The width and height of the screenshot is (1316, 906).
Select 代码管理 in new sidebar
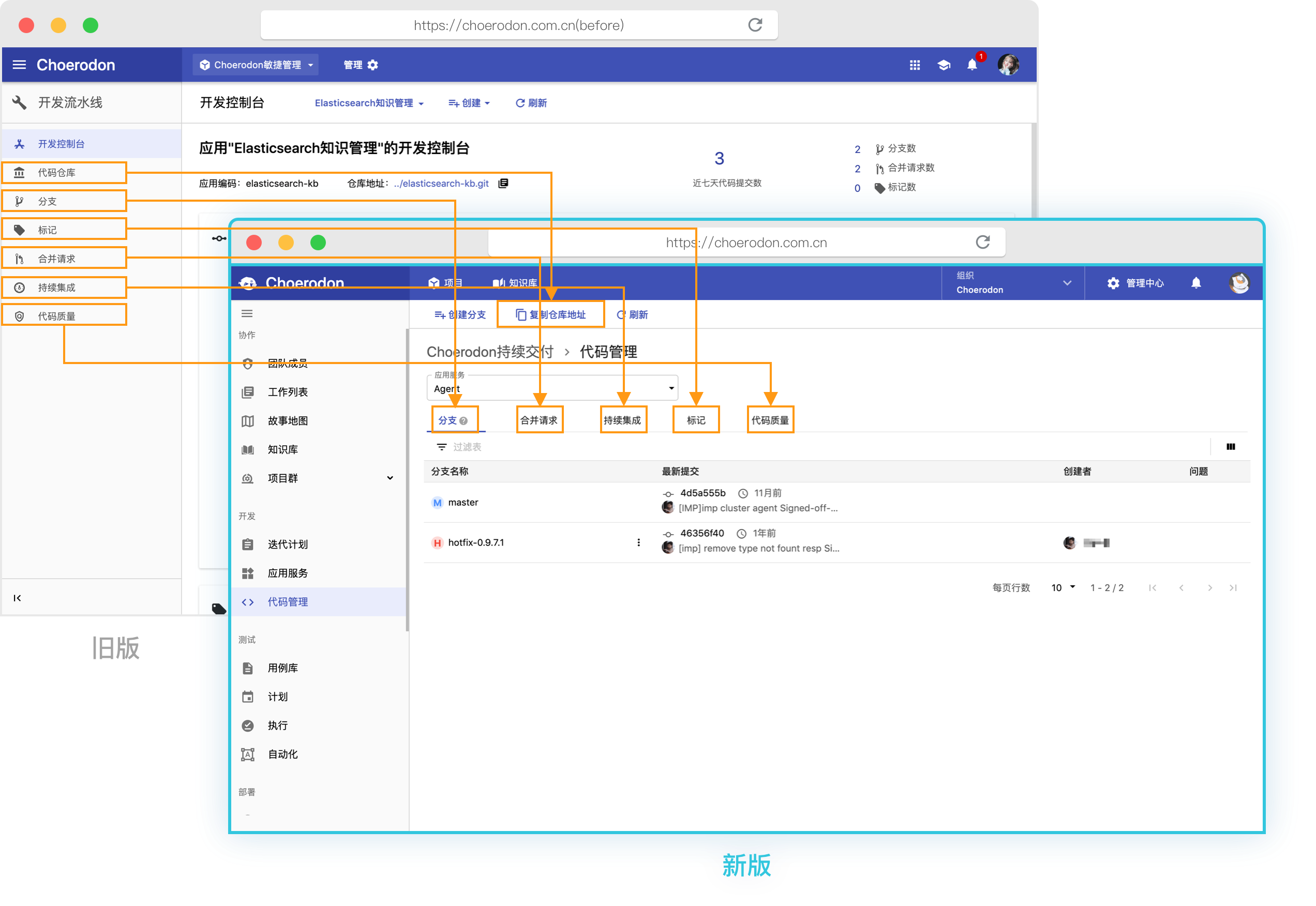tap(320, 602)
